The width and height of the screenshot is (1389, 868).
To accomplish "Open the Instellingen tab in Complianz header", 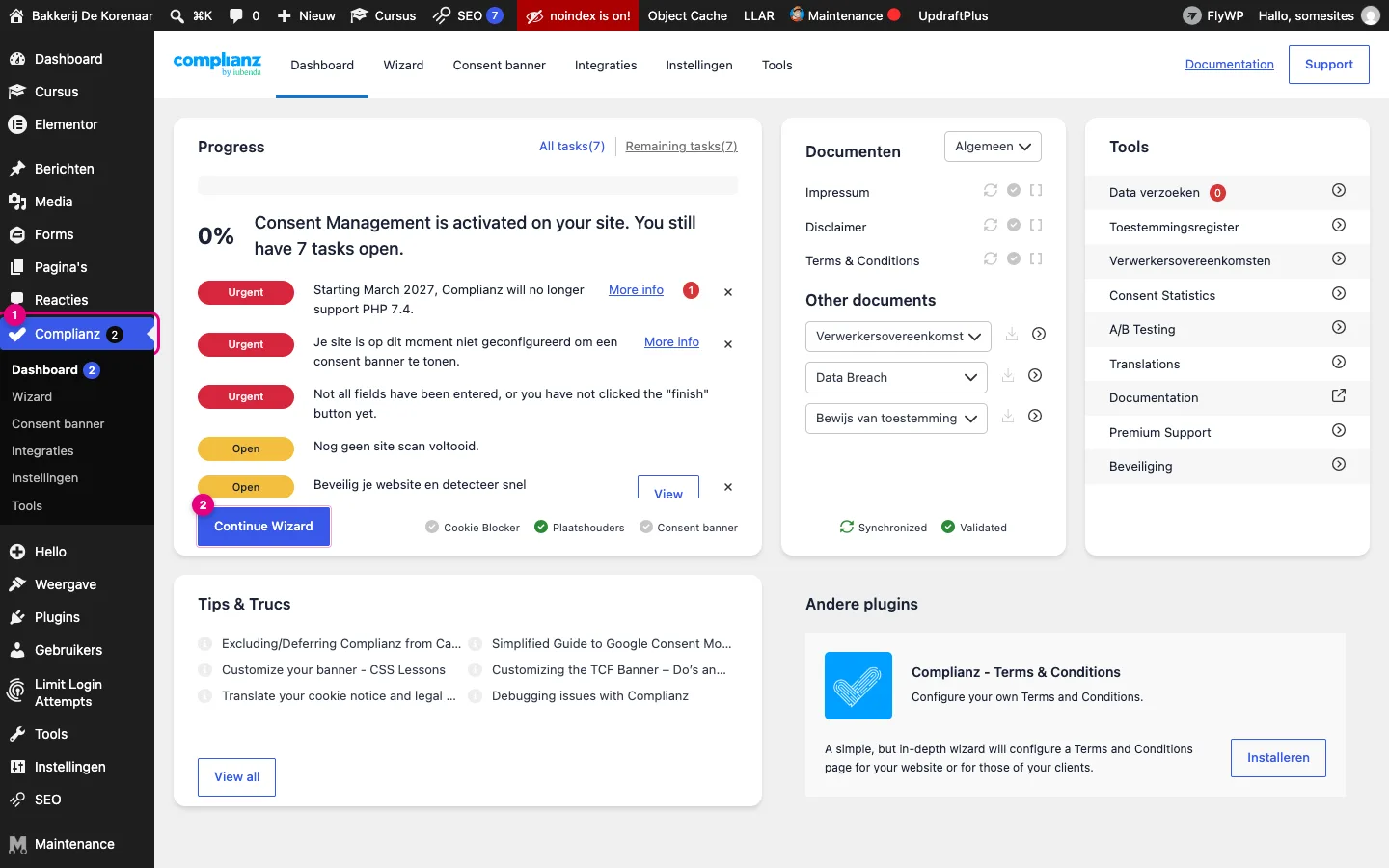I will click(x=699, y=65).
